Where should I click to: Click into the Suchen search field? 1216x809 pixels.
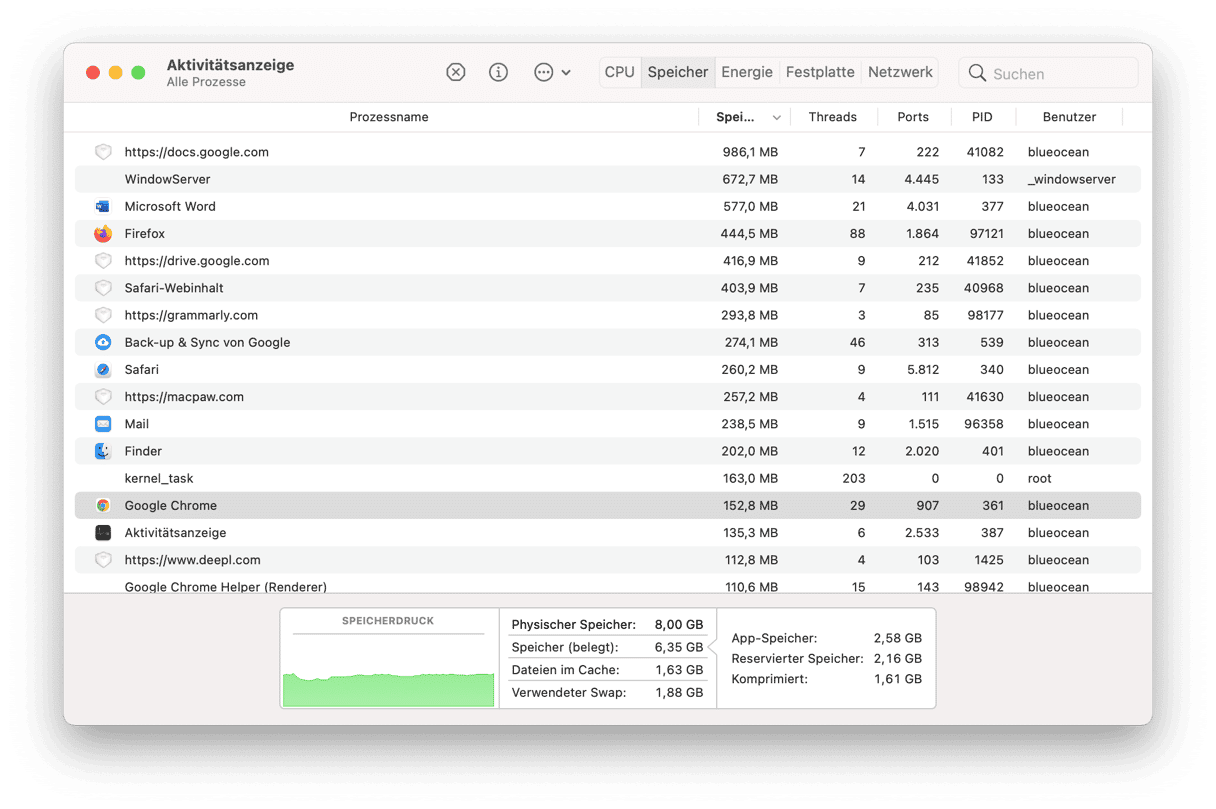click(x=1048, y=73)
